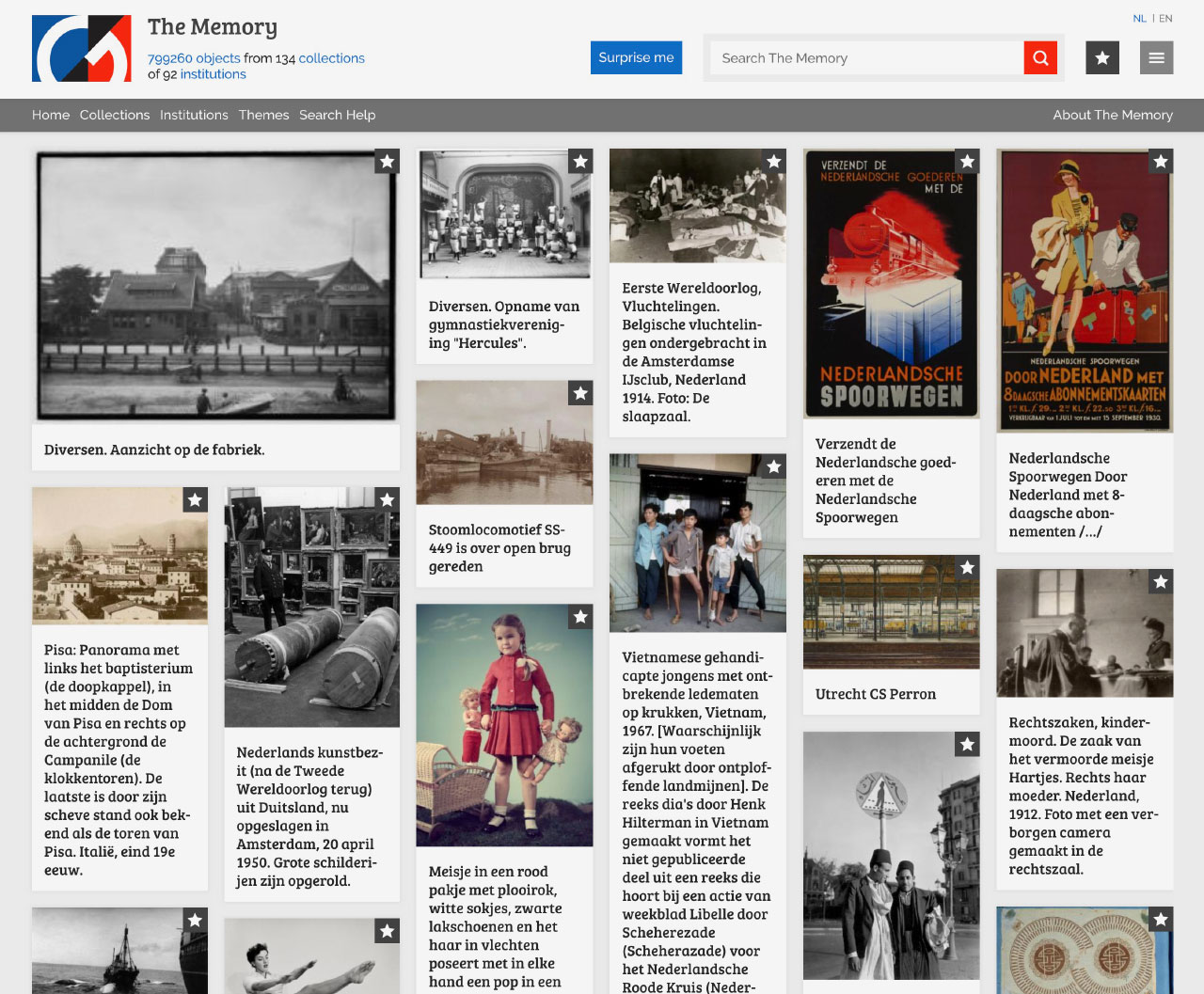Click the Search The Memory field

click(866, 58)
